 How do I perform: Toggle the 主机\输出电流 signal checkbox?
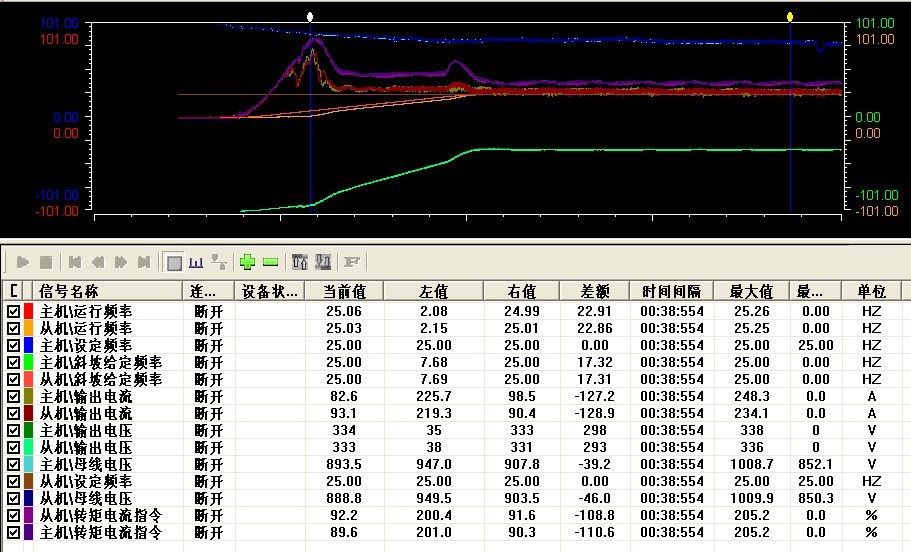click(13, 396)
